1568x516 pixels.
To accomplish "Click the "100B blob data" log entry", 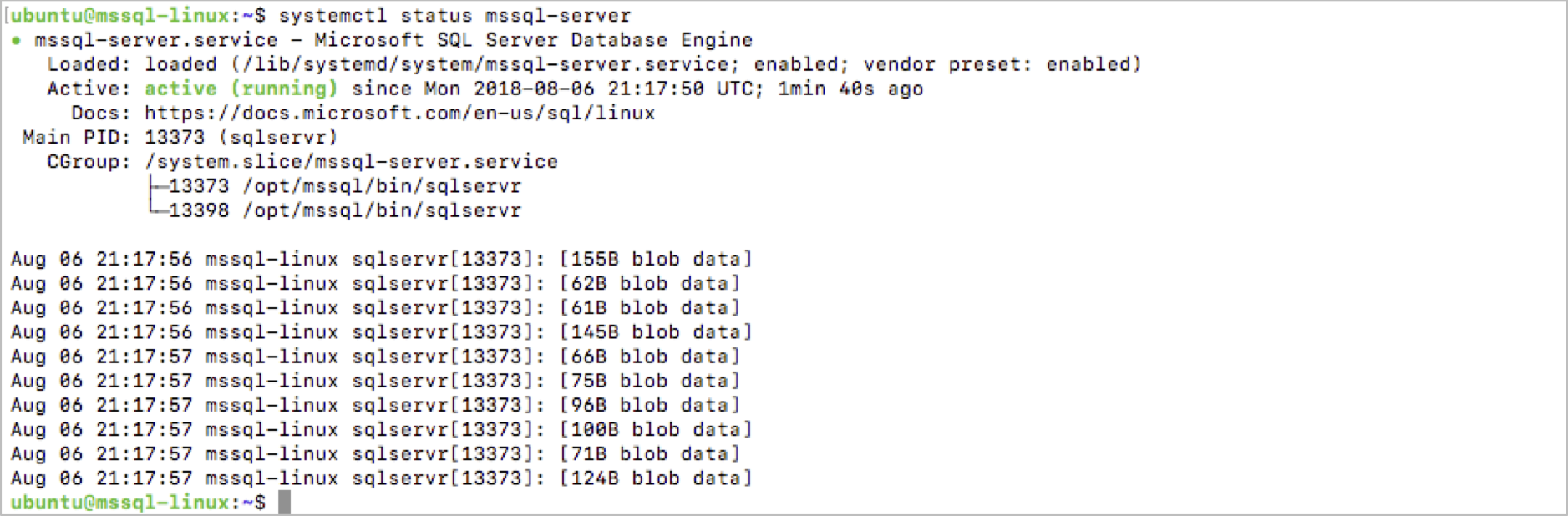I will tap(656, 429).
